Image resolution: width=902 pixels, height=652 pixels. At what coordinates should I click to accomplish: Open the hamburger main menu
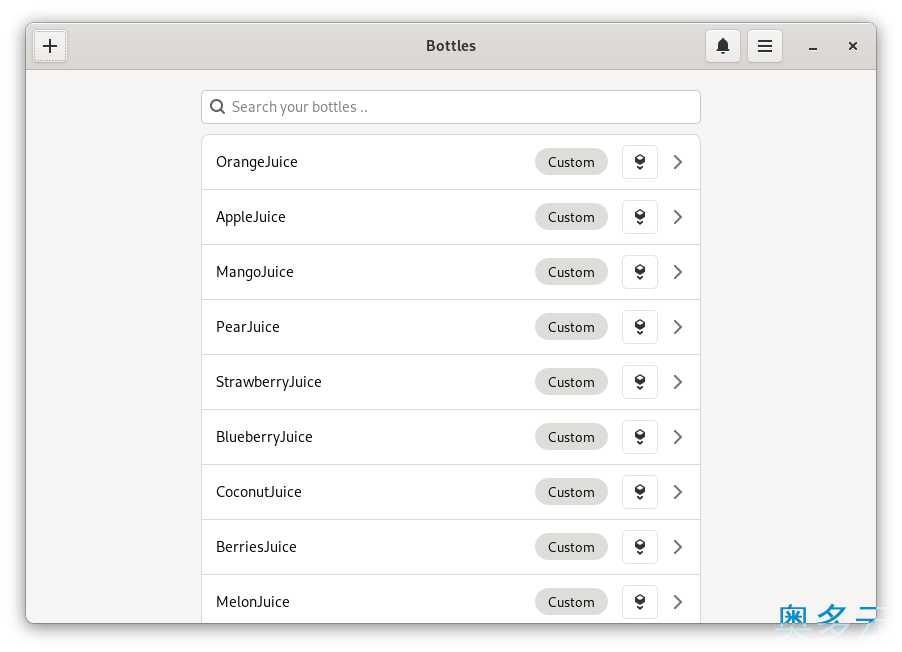pyautogui.click(x=765, y=46)
